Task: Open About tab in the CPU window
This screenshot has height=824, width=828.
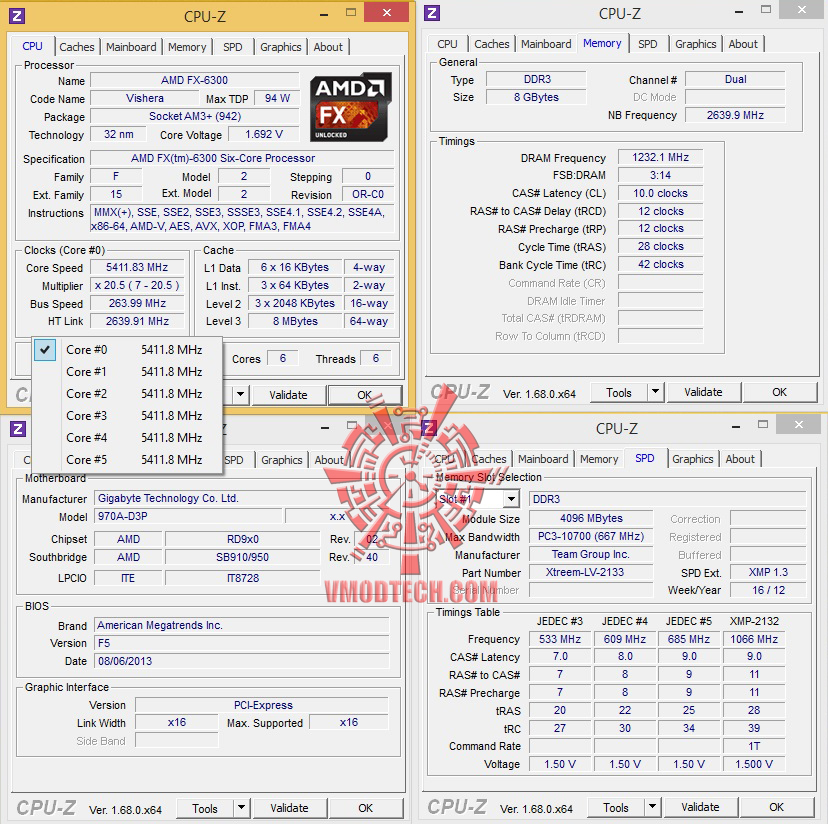Action: click(x=328, y=47)
